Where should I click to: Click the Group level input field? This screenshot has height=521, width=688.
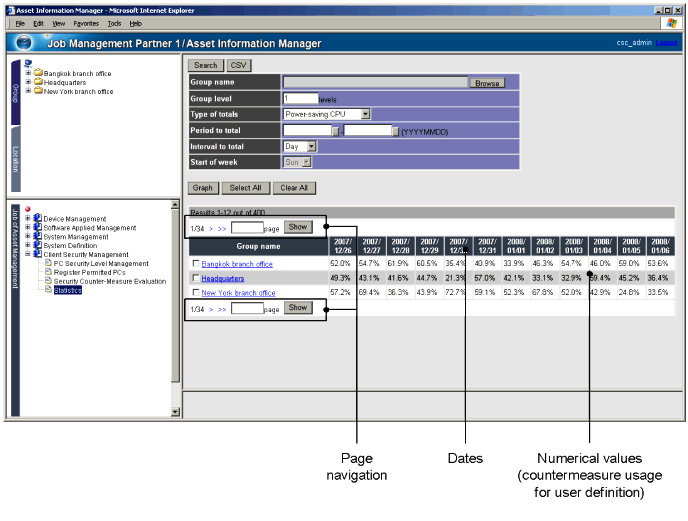click(x=300, y=99)
